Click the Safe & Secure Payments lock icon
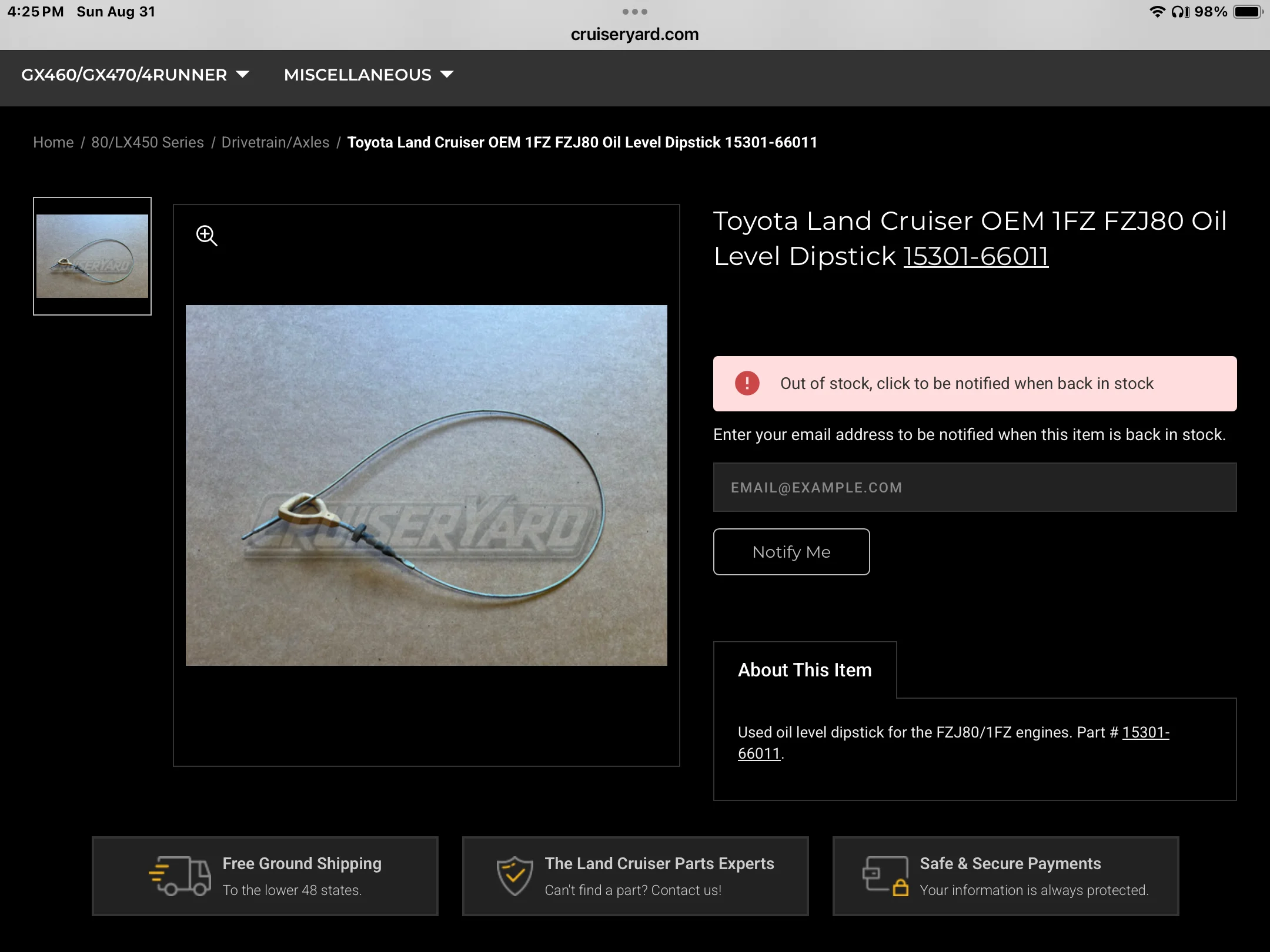This screenshot has height=952, width=1270. (885, 876)
